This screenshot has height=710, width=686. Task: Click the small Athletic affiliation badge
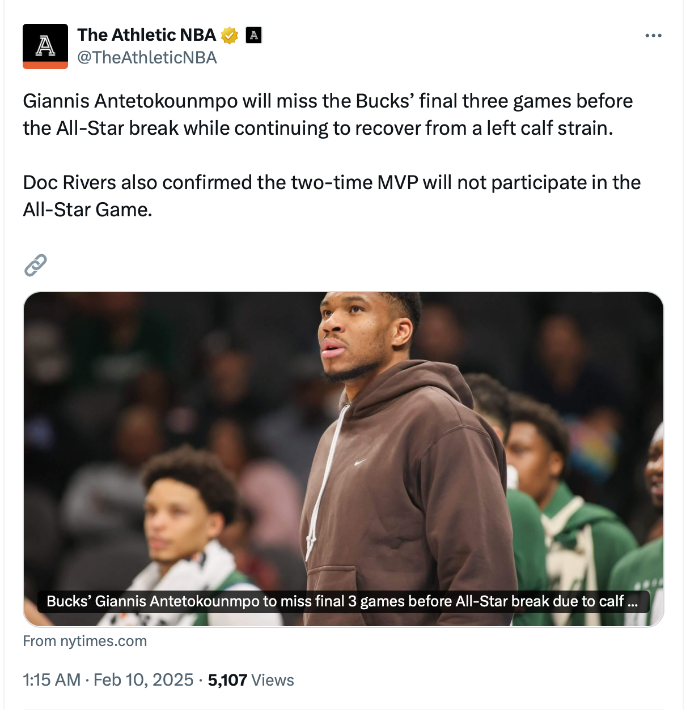pos(254,36)
